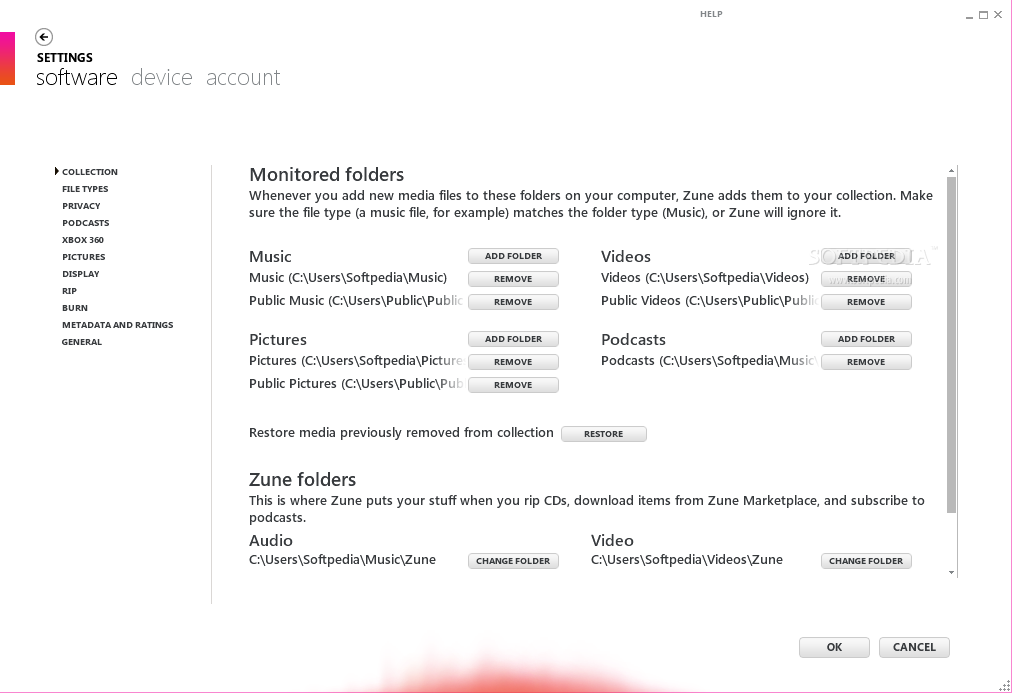
Task: Minimize the Zune window
Action: (969, 16)
